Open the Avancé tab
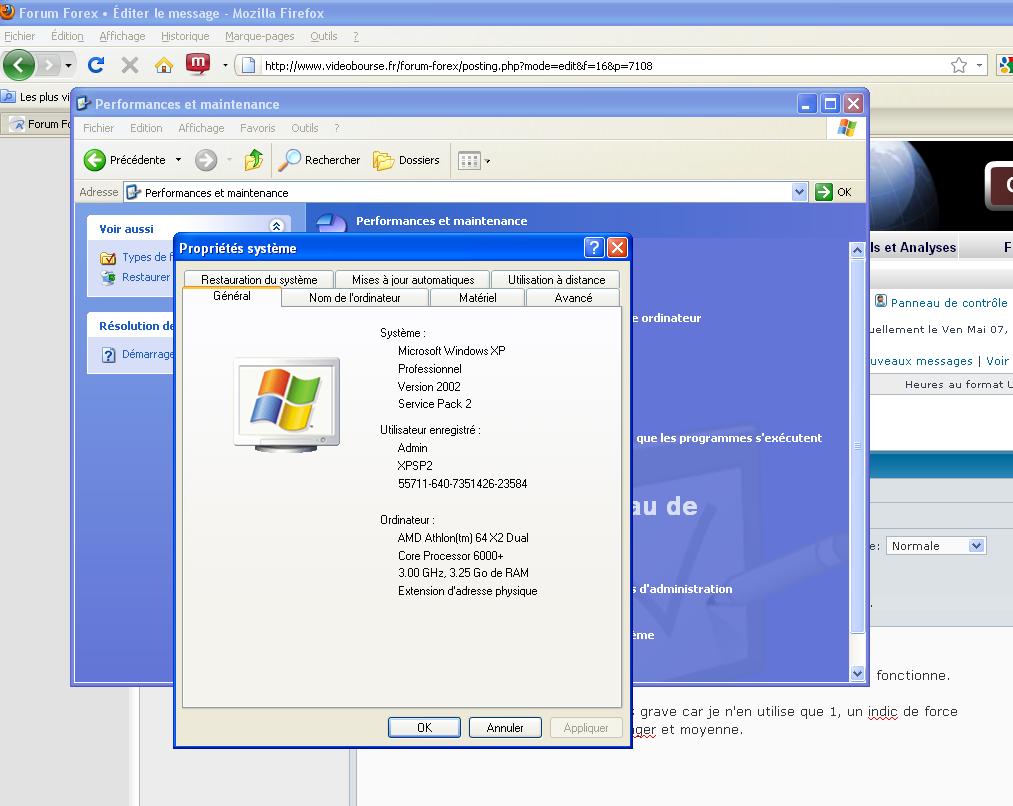The width and height of the screenshot is (1013, 806). tap(573, 298)
